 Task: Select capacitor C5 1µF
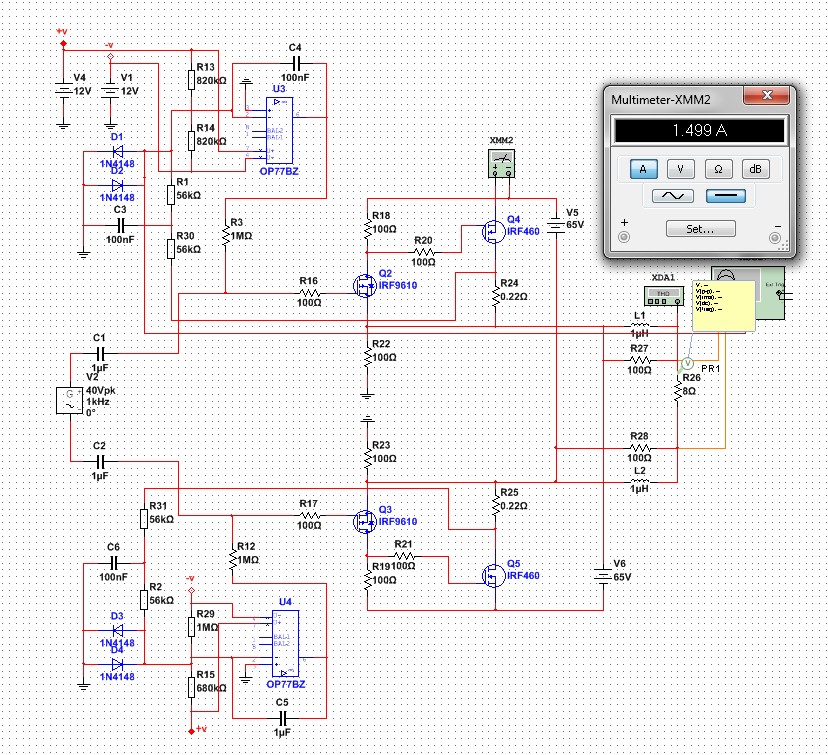pyautogui.click(x=283, y=718)
